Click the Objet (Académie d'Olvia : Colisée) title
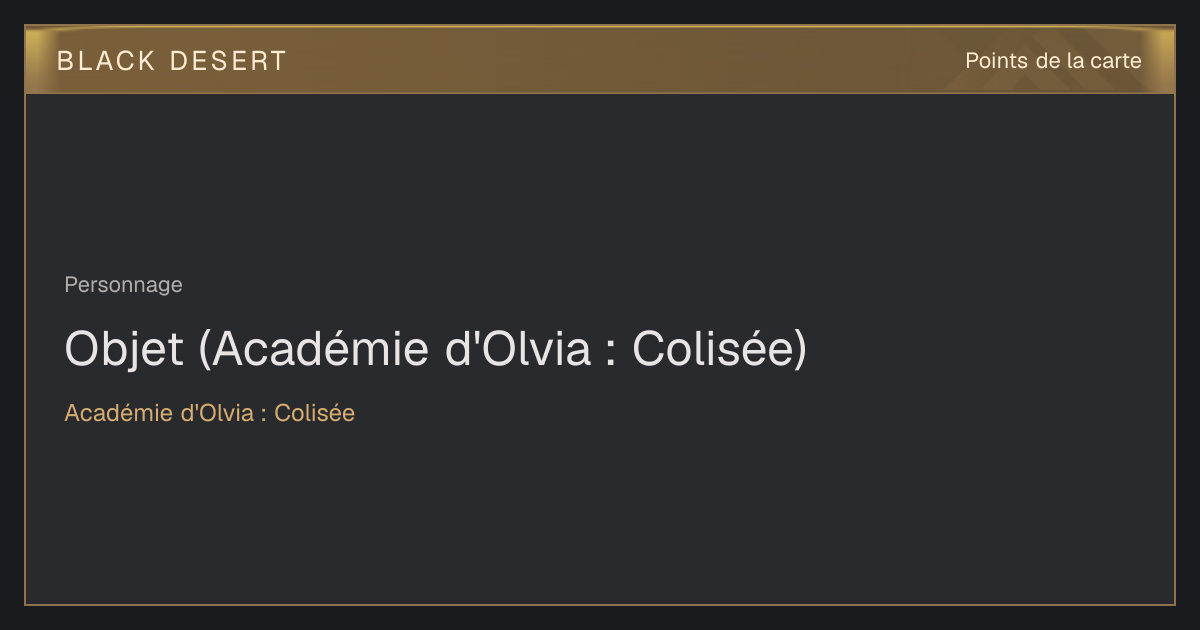This screenshot has width=1200, height=630. click(x=435, y=349)
